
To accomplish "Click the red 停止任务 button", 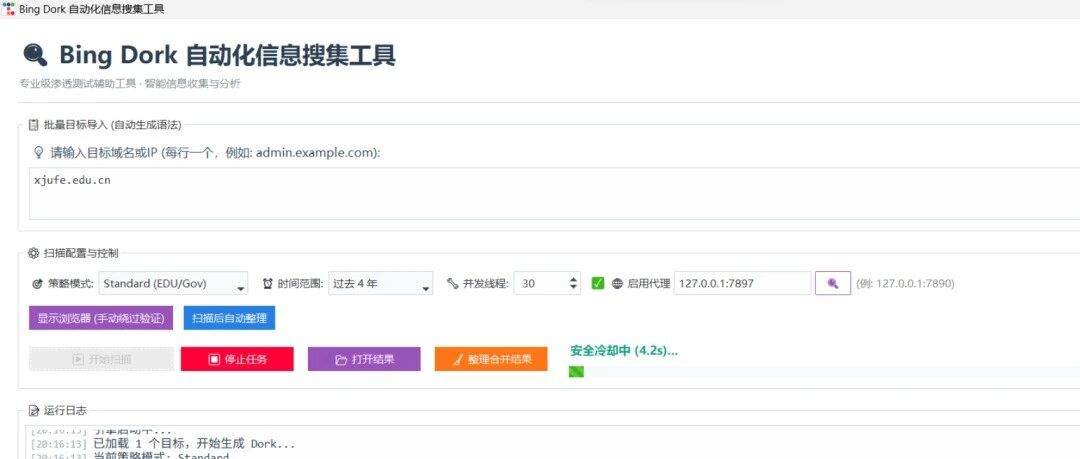I will click(x=237, y=359).
